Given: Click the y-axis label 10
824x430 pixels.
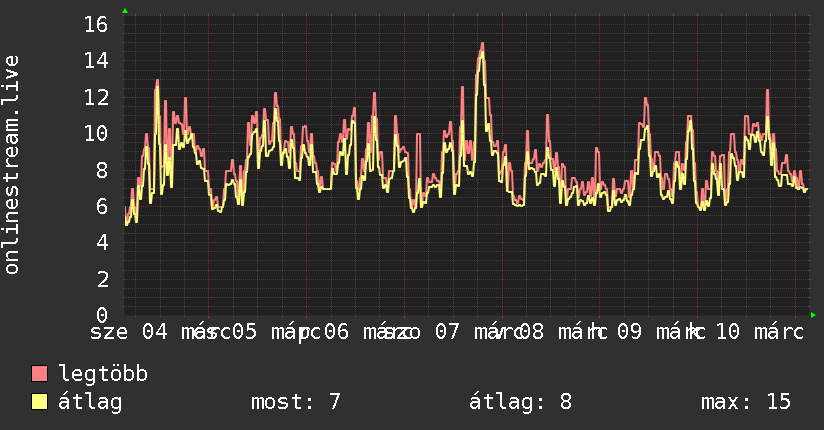Looking at the screenshot, I should pos(96,133).
